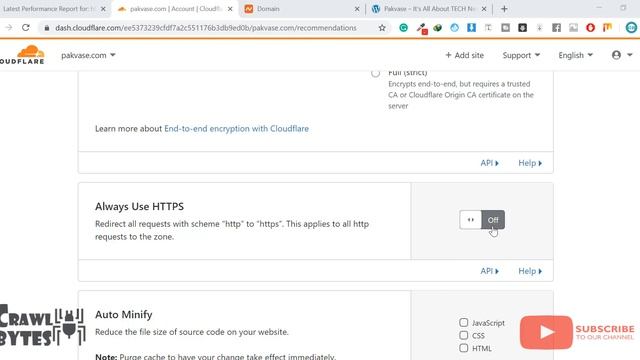
Task: Switch to Latest Performance Report tab
Action: tap(49, 9)
